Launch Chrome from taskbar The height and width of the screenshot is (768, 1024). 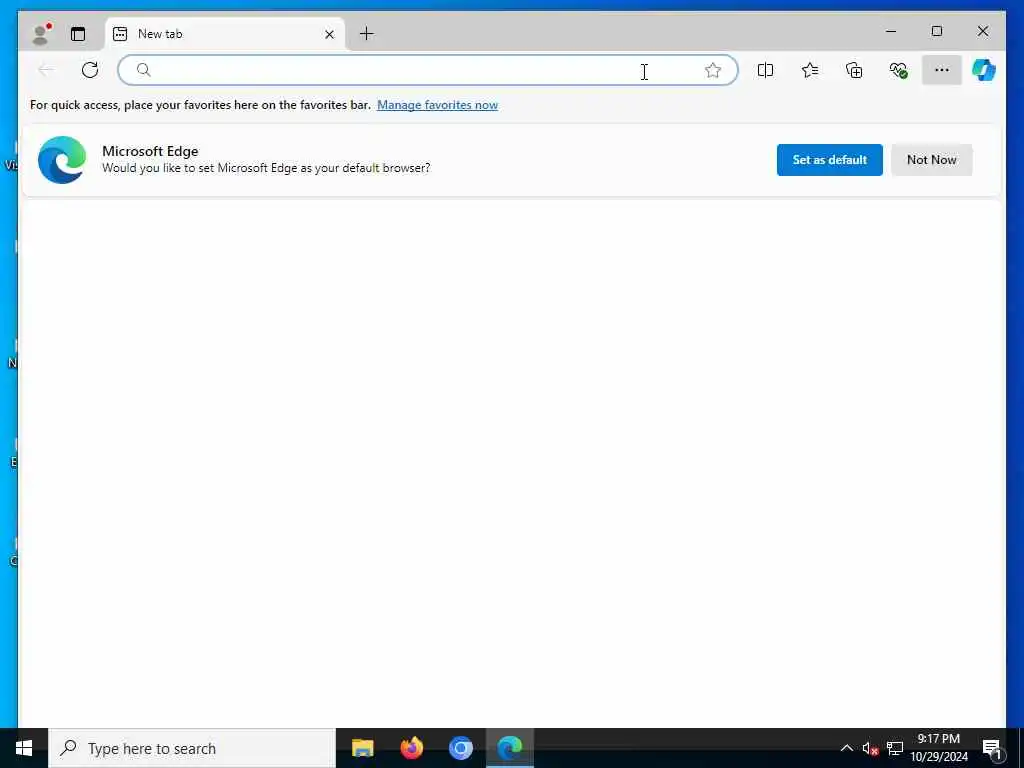pos(460,748)
